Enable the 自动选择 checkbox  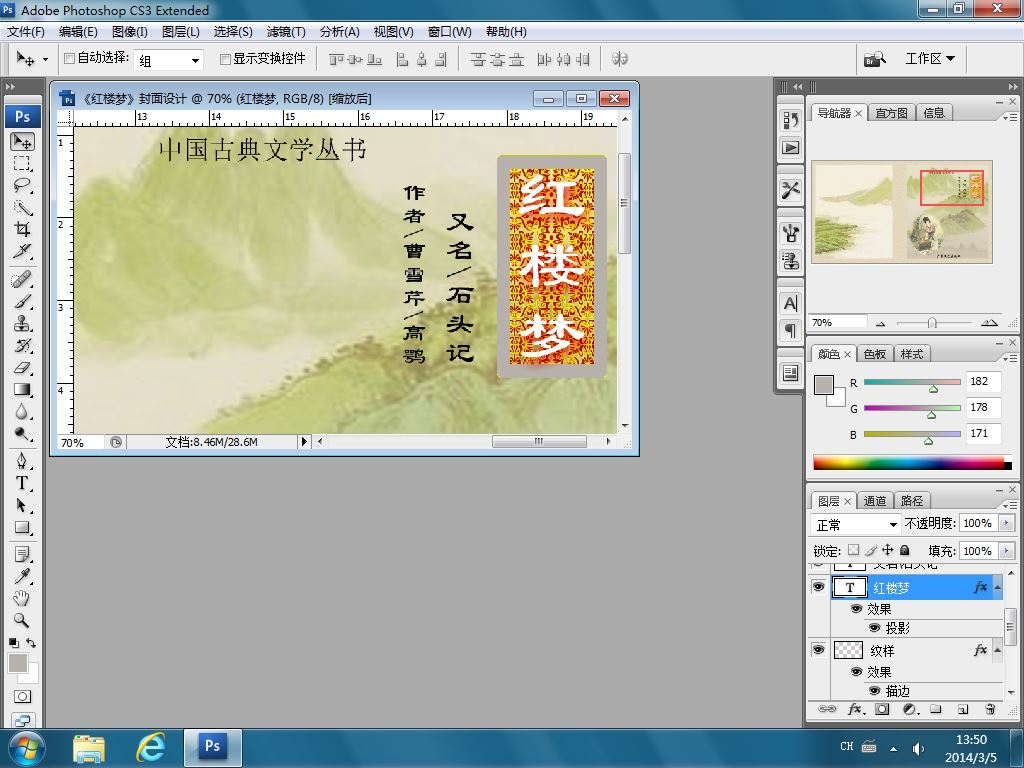(x=69, y=59)
